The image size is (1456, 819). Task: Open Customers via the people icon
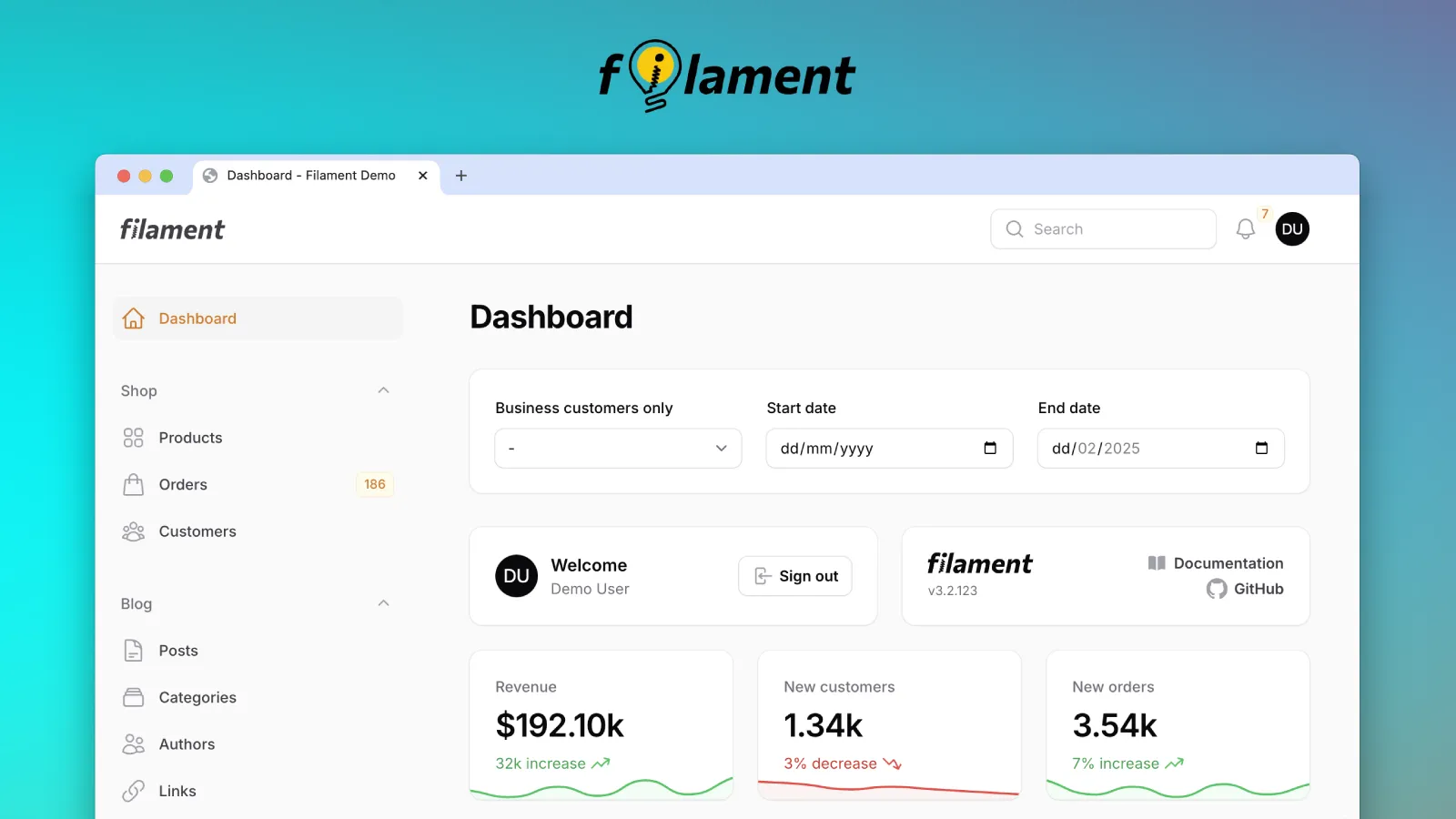tap(133, 531)
